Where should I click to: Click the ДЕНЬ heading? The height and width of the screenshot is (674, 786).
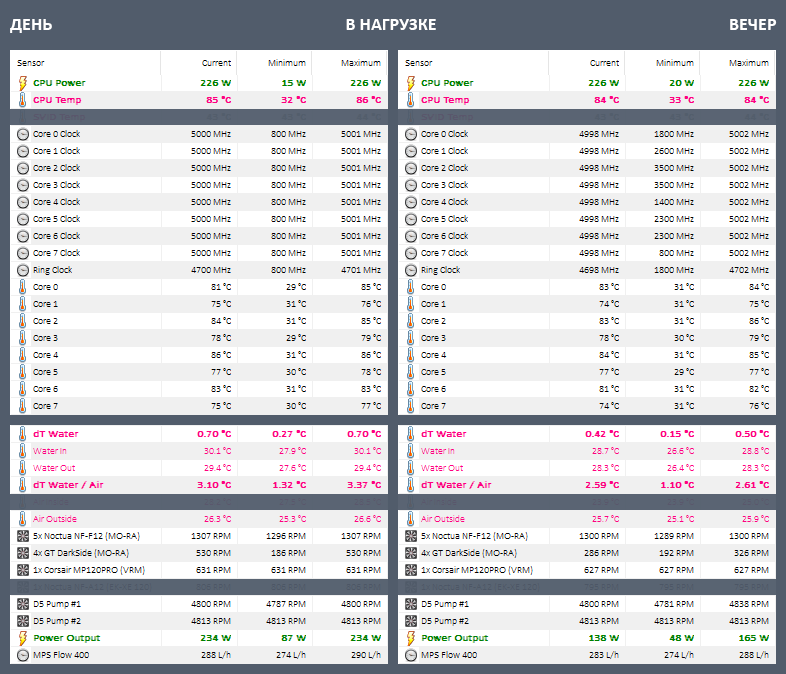pos(31,25)
